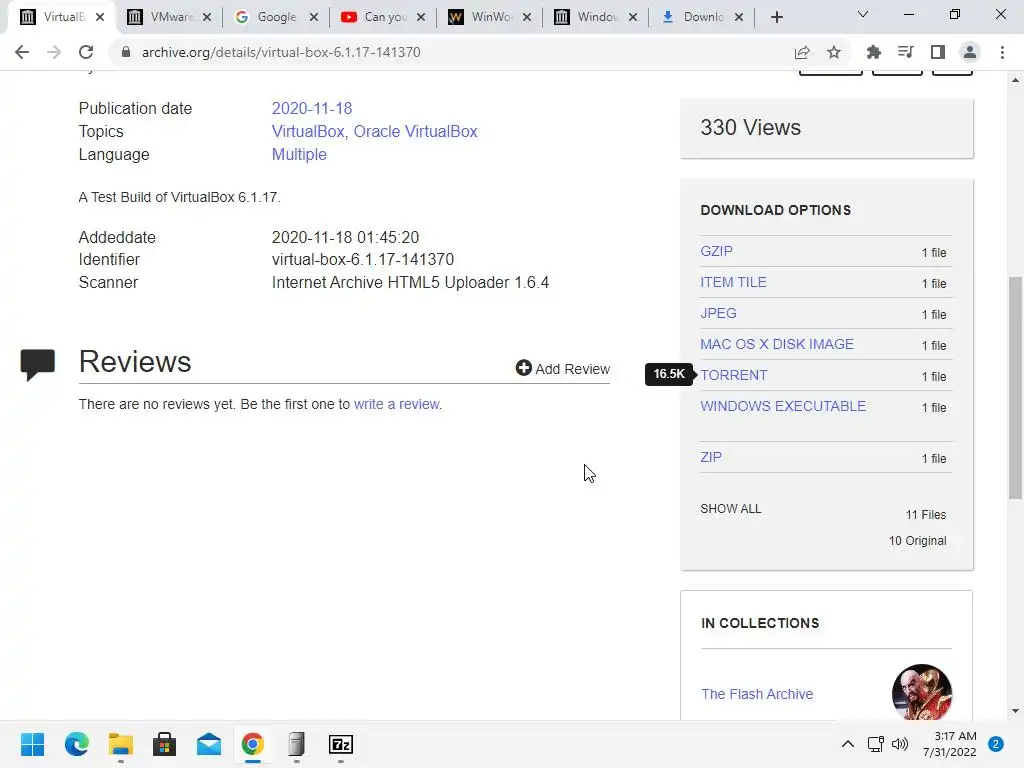Click the page vertical scrollbar thumb

point(1015,388)
